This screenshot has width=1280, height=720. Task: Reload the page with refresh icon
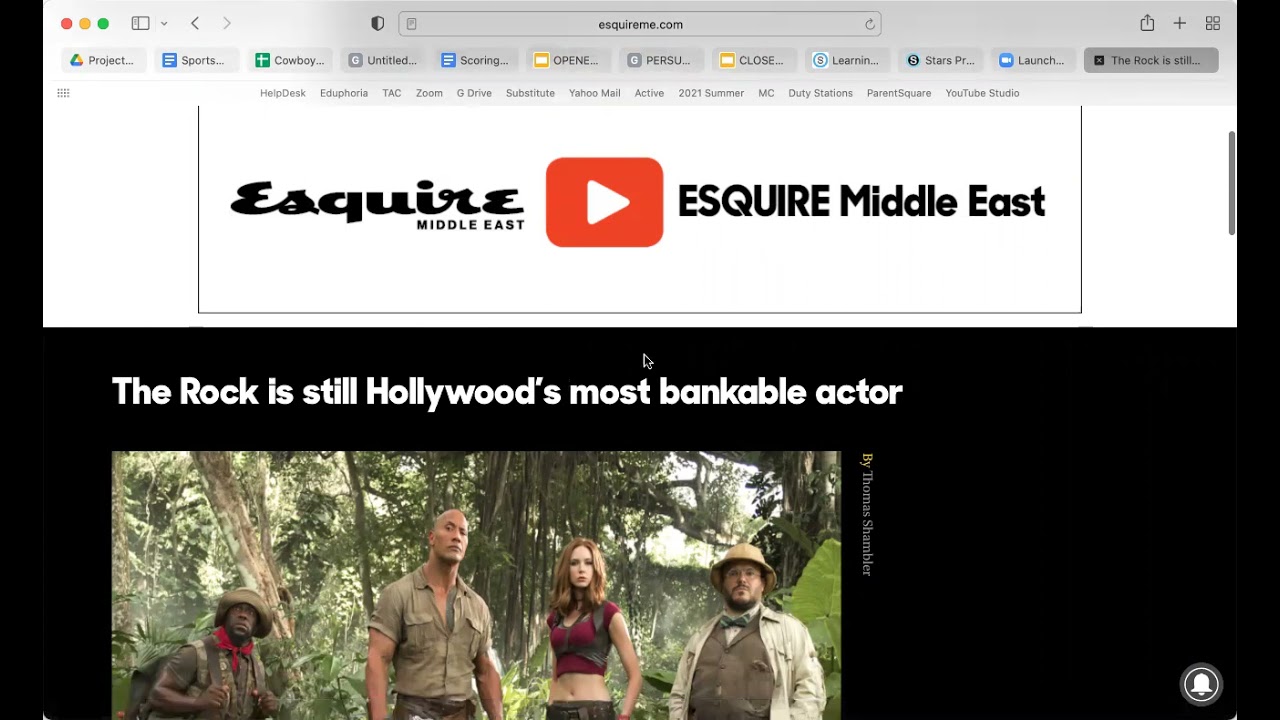870,24
